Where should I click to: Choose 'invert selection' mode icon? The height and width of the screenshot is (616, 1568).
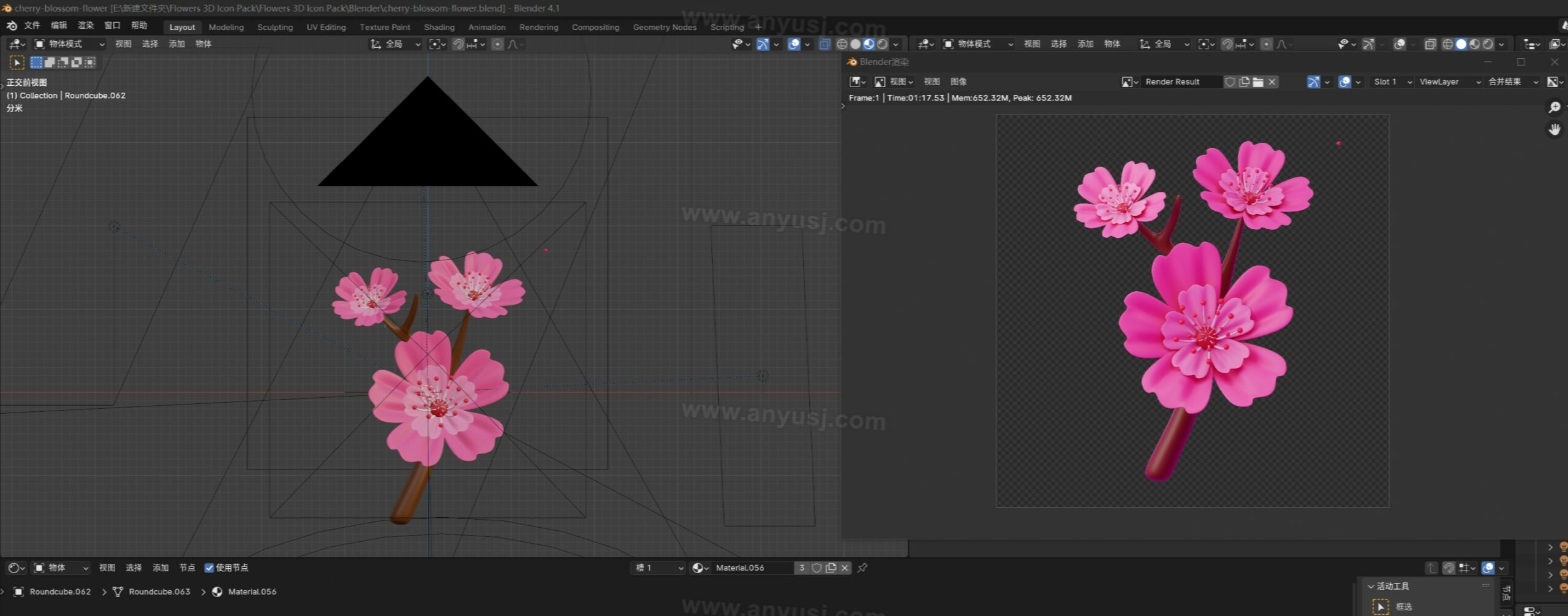click(77, 63)
